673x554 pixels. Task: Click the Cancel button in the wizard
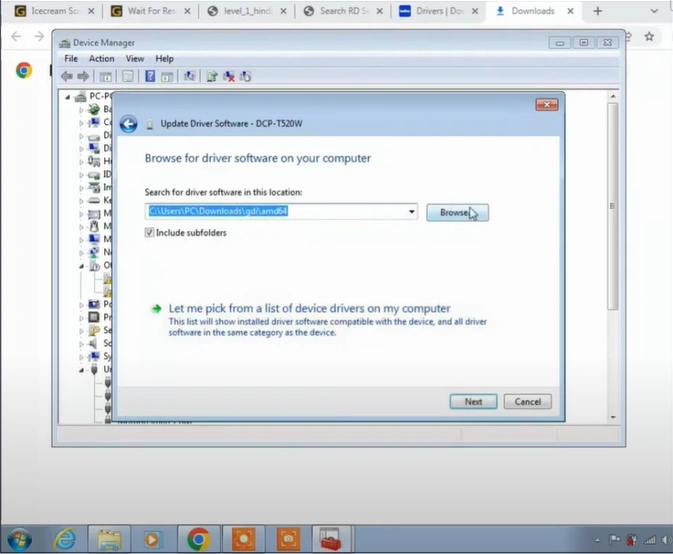(x=527, y=401)
